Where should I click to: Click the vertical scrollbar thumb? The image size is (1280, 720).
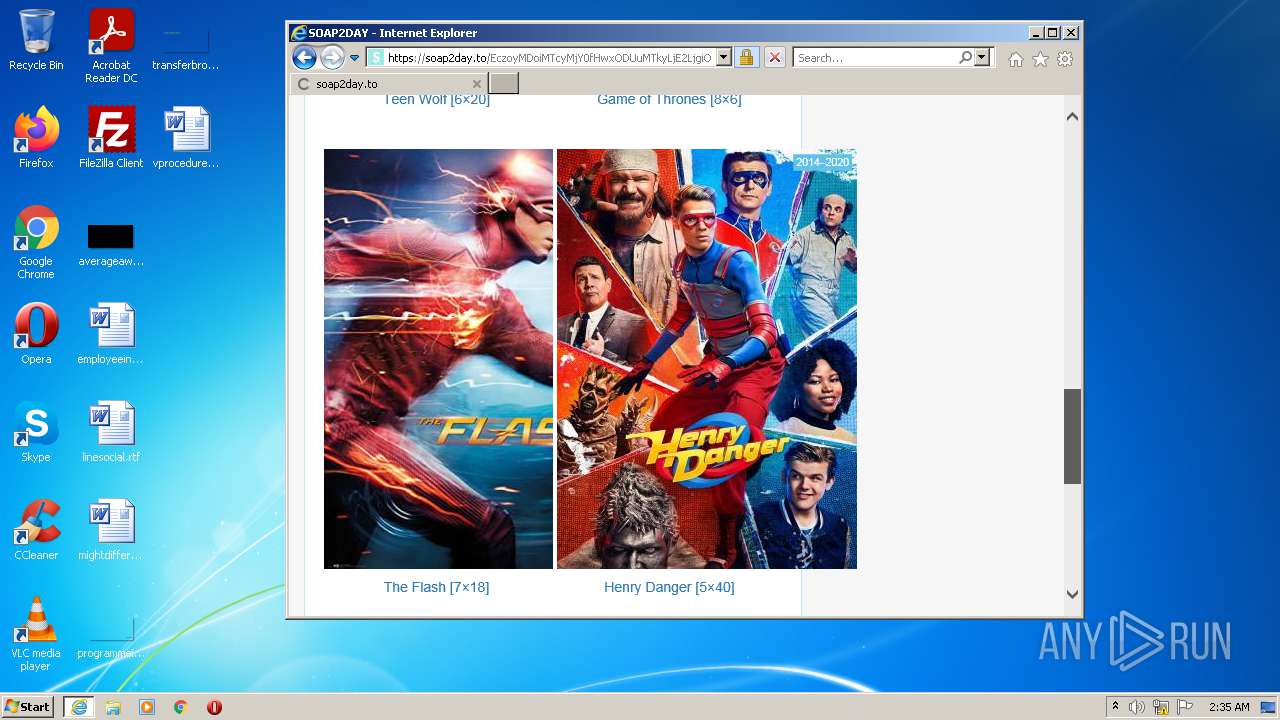click(x=1072, y=436)
